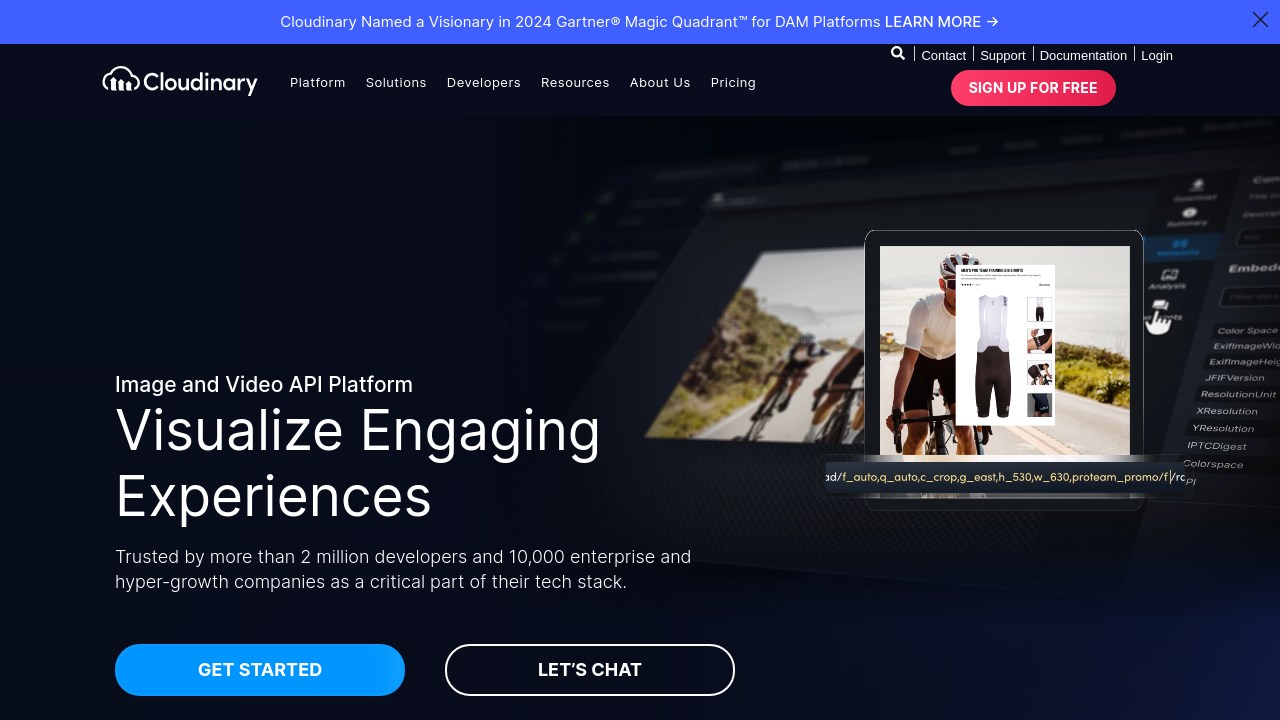The image size is (1280, 720).
Task: Click the LET'S CHAT button
Action: [590, 670]
